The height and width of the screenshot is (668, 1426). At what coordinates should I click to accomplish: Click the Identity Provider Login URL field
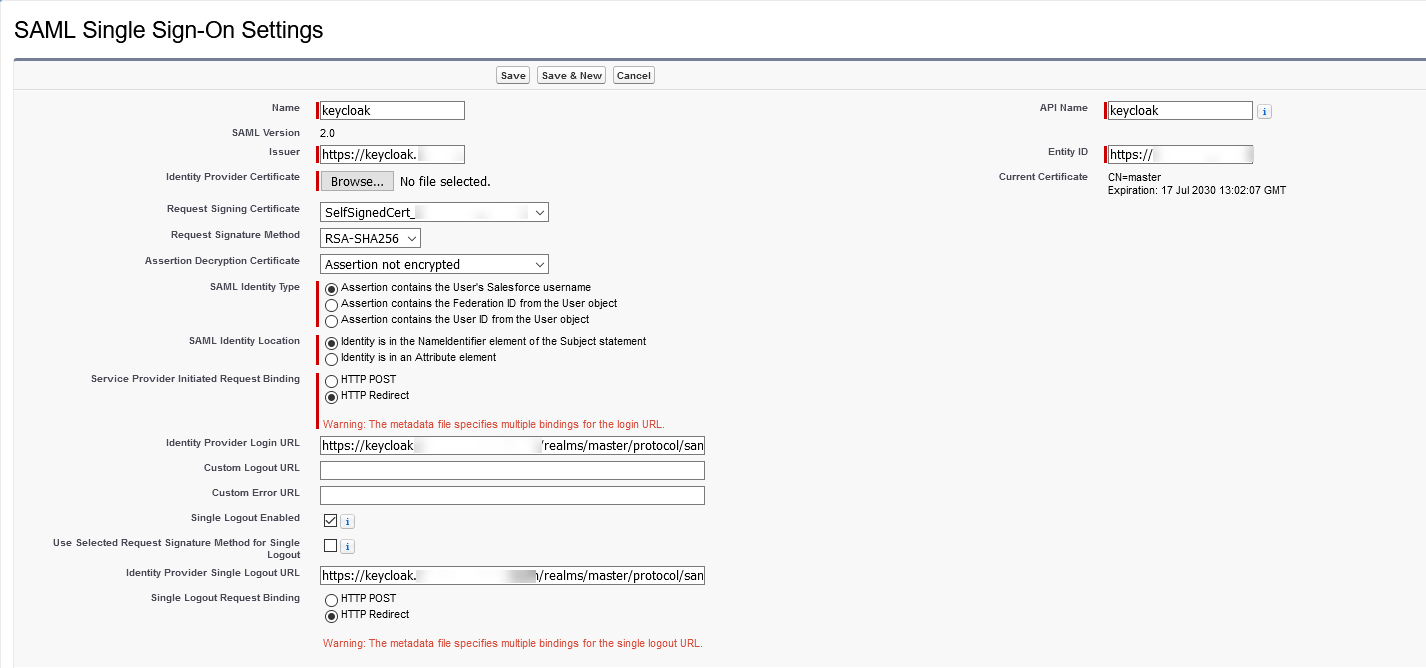coord(512,446)
